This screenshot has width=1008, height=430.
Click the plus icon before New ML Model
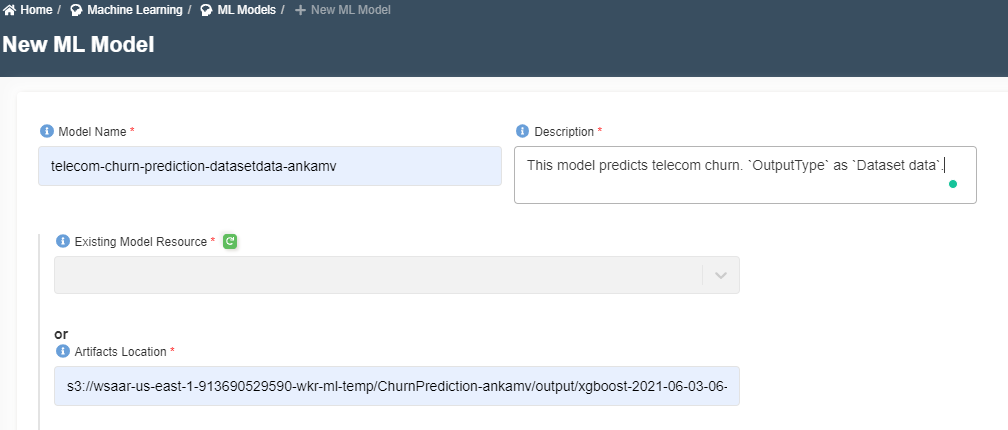[x=300, y=11]
